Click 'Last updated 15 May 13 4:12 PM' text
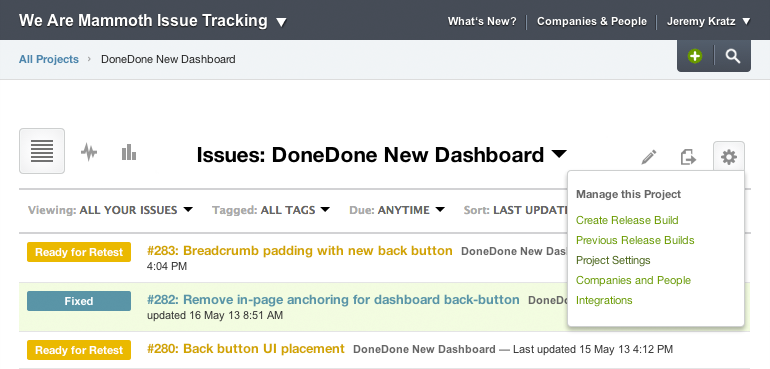The height and width of the screenshot is (369, 770). click(x=593, y=349)
